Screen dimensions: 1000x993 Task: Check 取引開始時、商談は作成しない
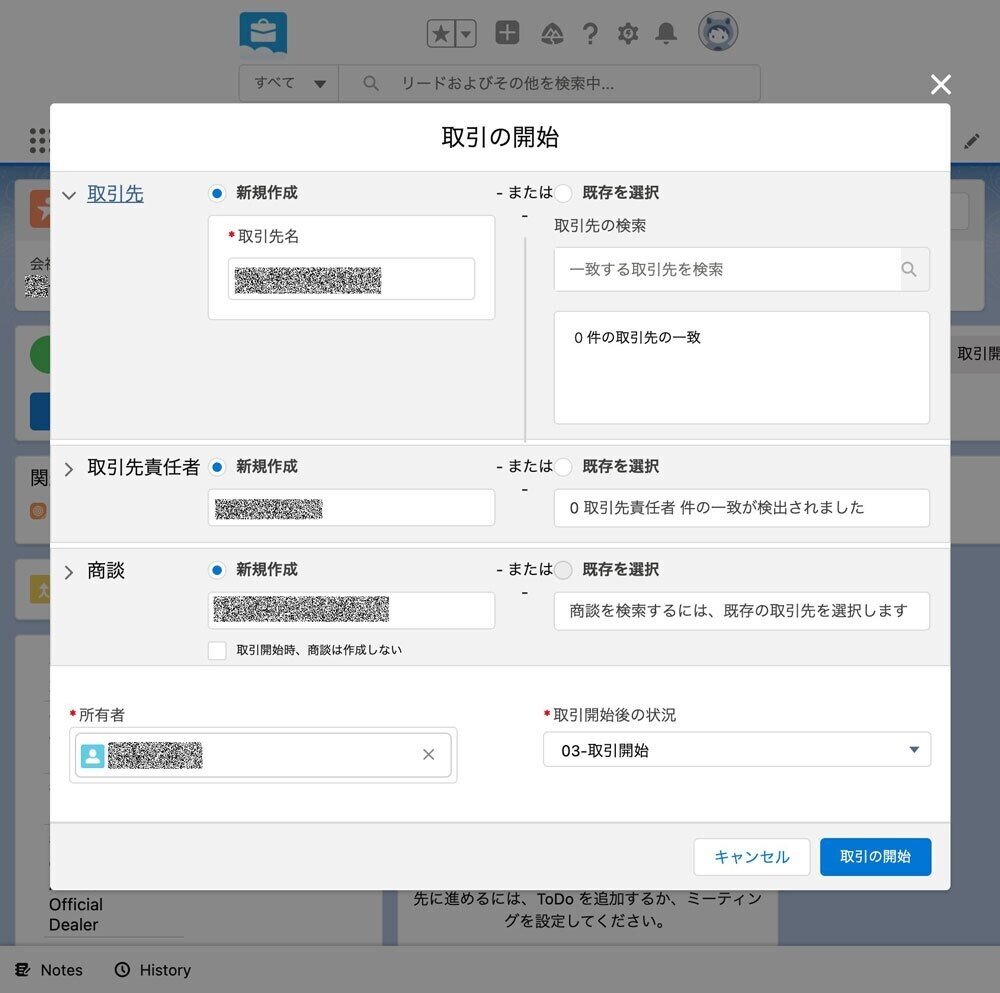(217, 650)
